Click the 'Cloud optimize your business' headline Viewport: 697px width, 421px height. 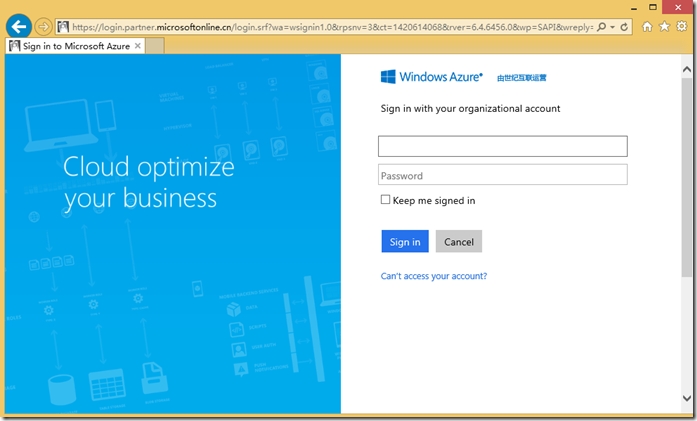tap(148, 182)
